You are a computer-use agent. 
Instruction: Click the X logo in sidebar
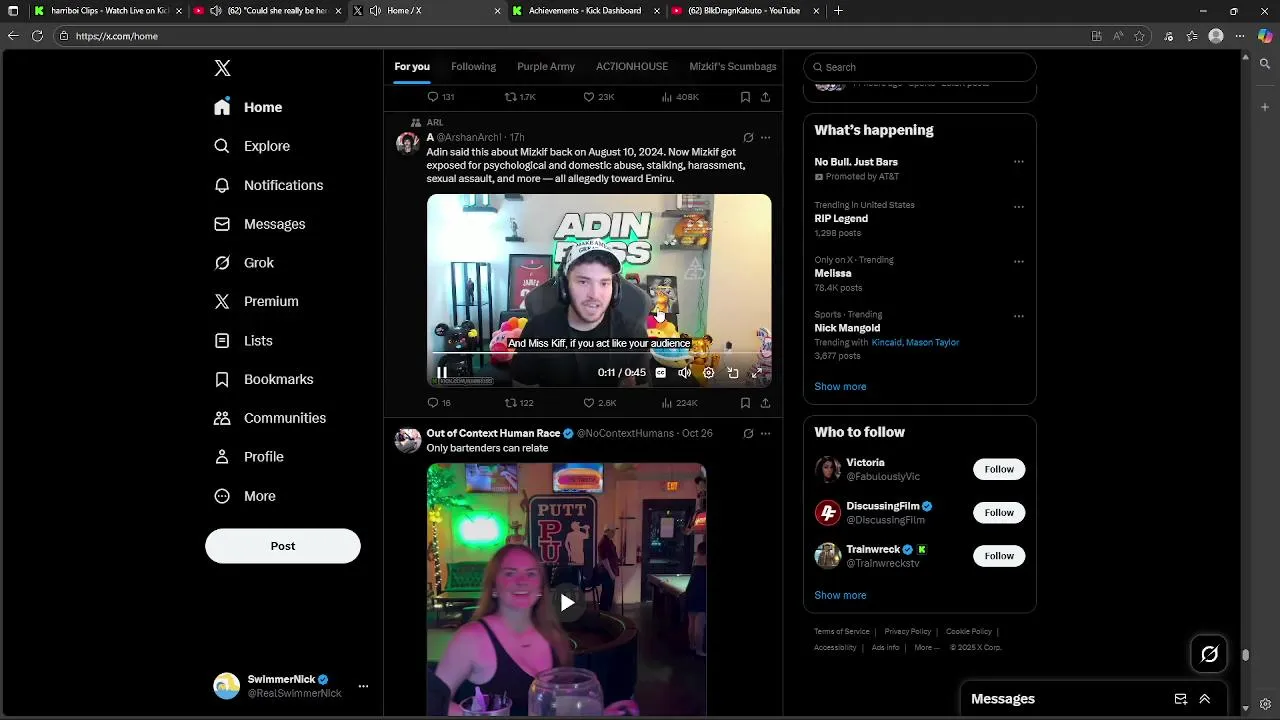point(222,68)
